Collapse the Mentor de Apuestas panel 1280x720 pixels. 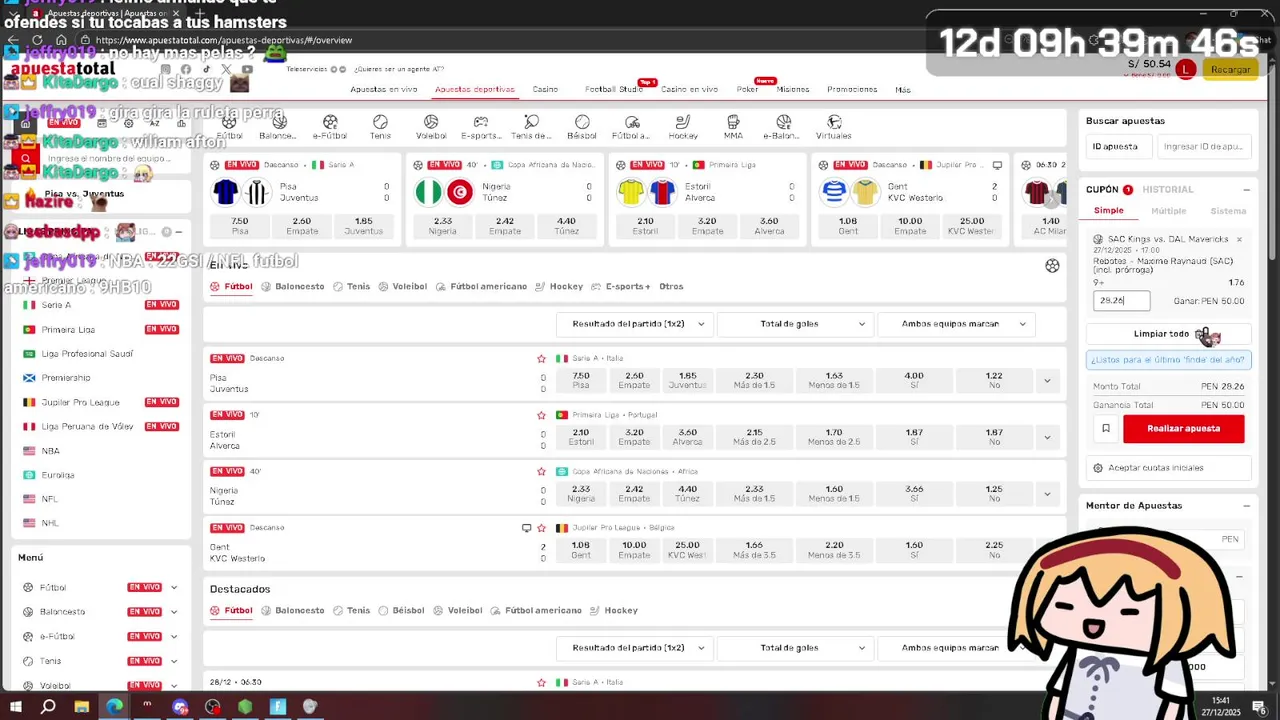click(x=1246, y=506)
